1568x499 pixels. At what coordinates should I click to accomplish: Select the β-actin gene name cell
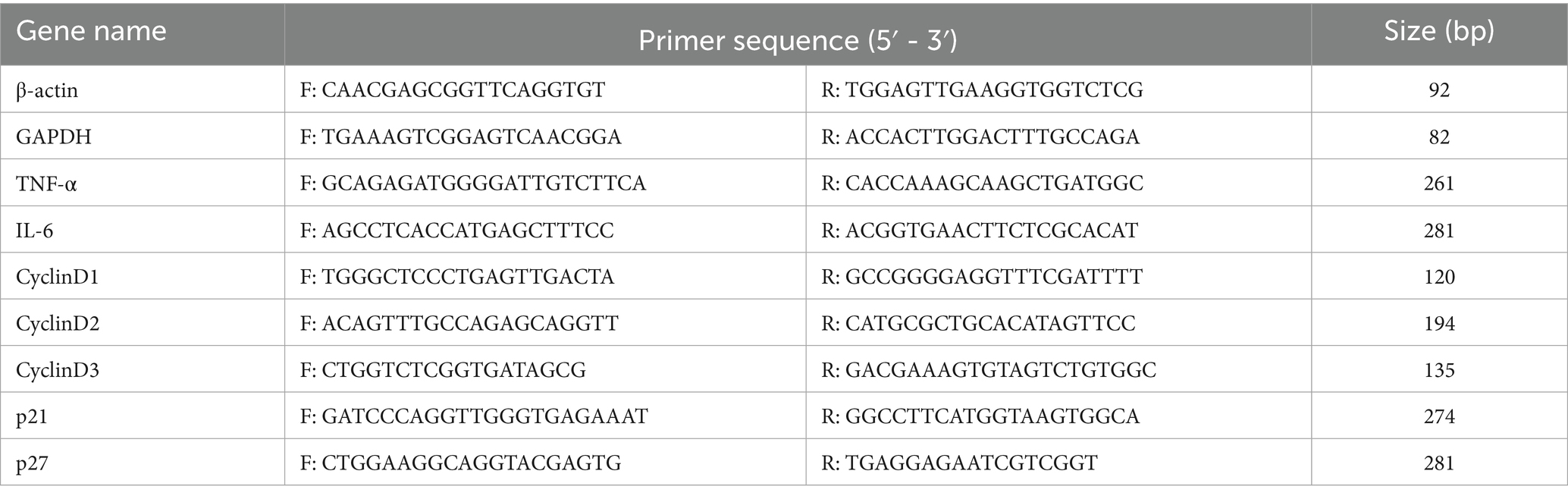pos(47,90)
